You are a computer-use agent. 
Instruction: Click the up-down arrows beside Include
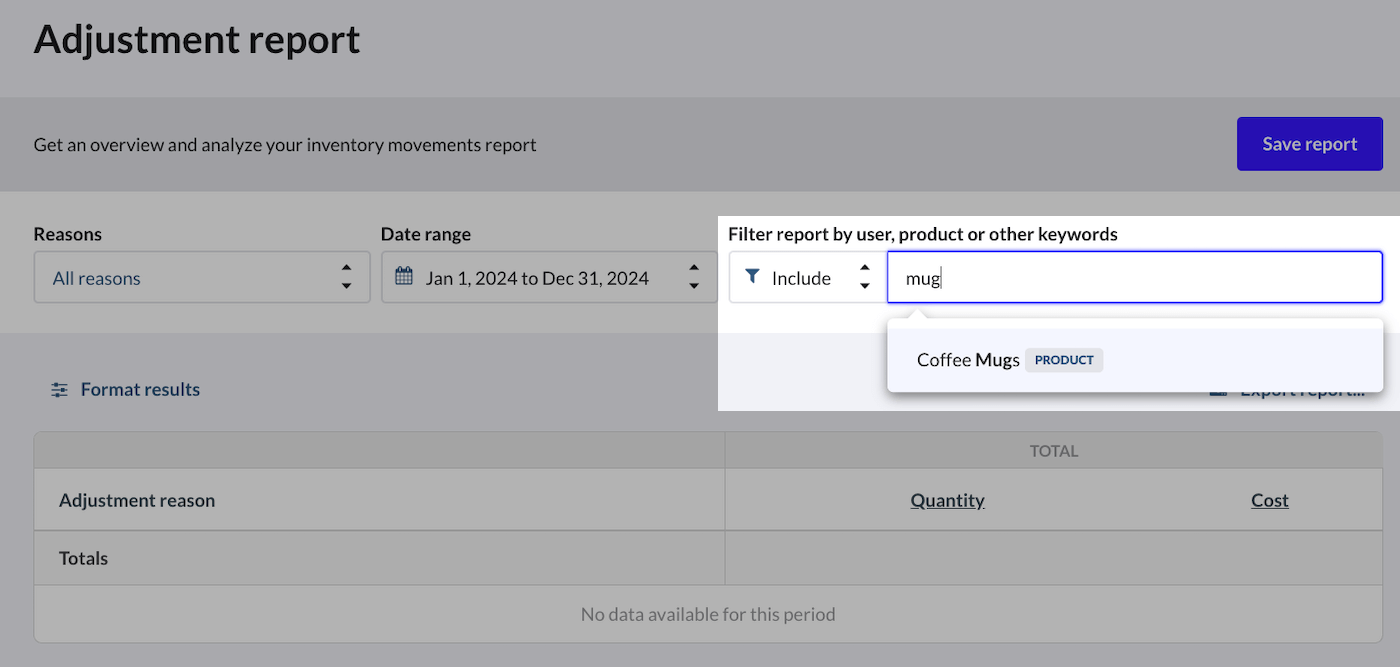point(865,278)
